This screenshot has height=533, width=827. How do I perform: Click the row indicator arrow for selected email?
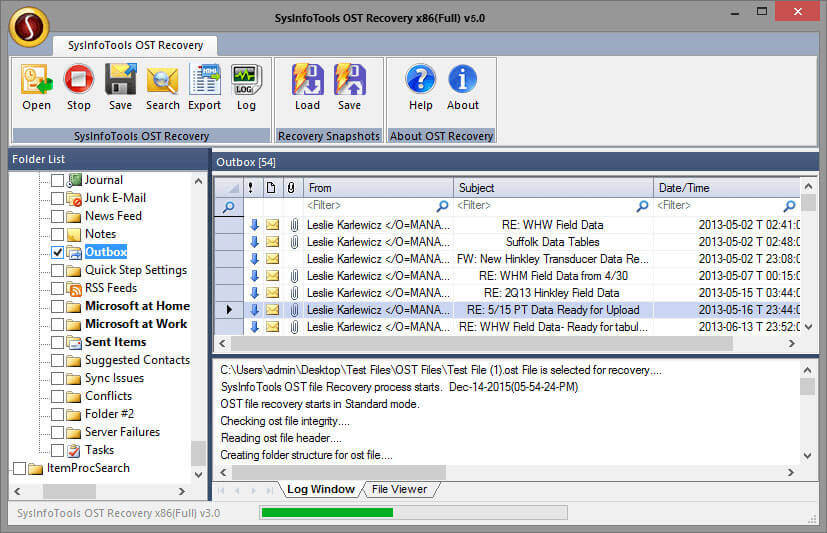[x=229, y=310]
